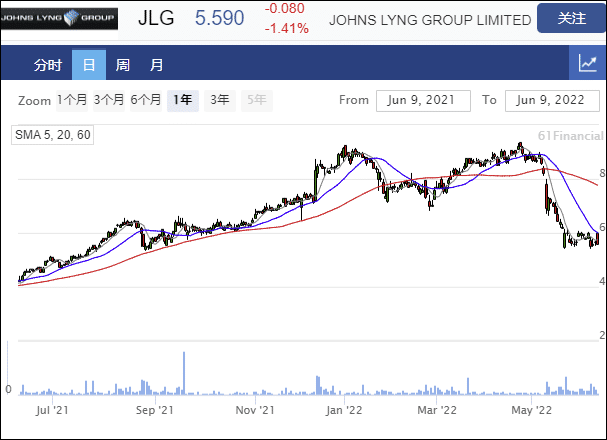Click the May '22 axis label

pos(532,410)
